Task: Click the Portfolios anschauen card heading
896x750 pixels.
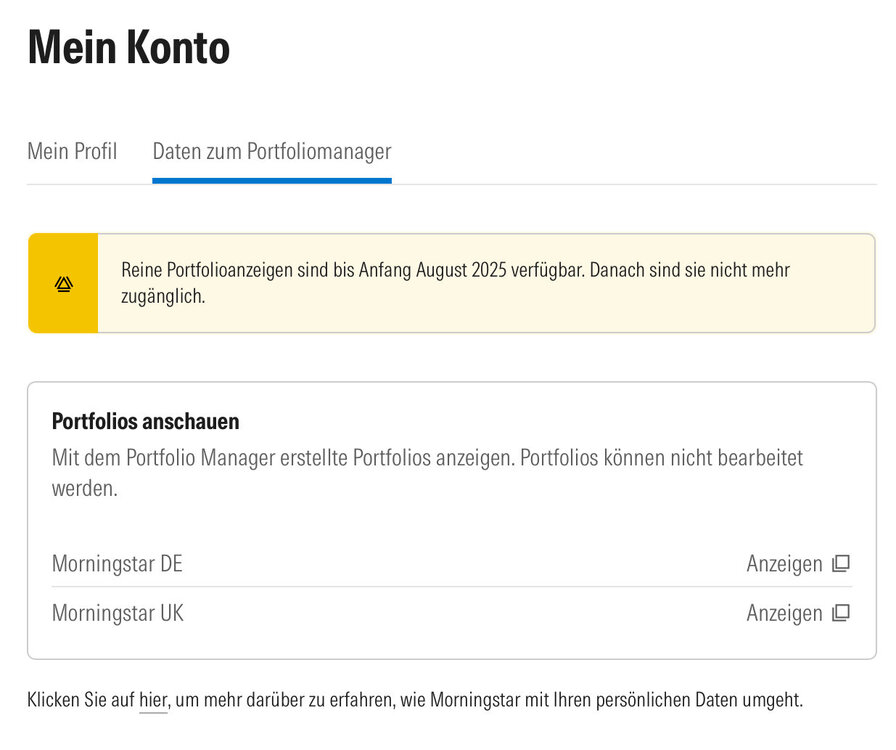Action: 145,422
